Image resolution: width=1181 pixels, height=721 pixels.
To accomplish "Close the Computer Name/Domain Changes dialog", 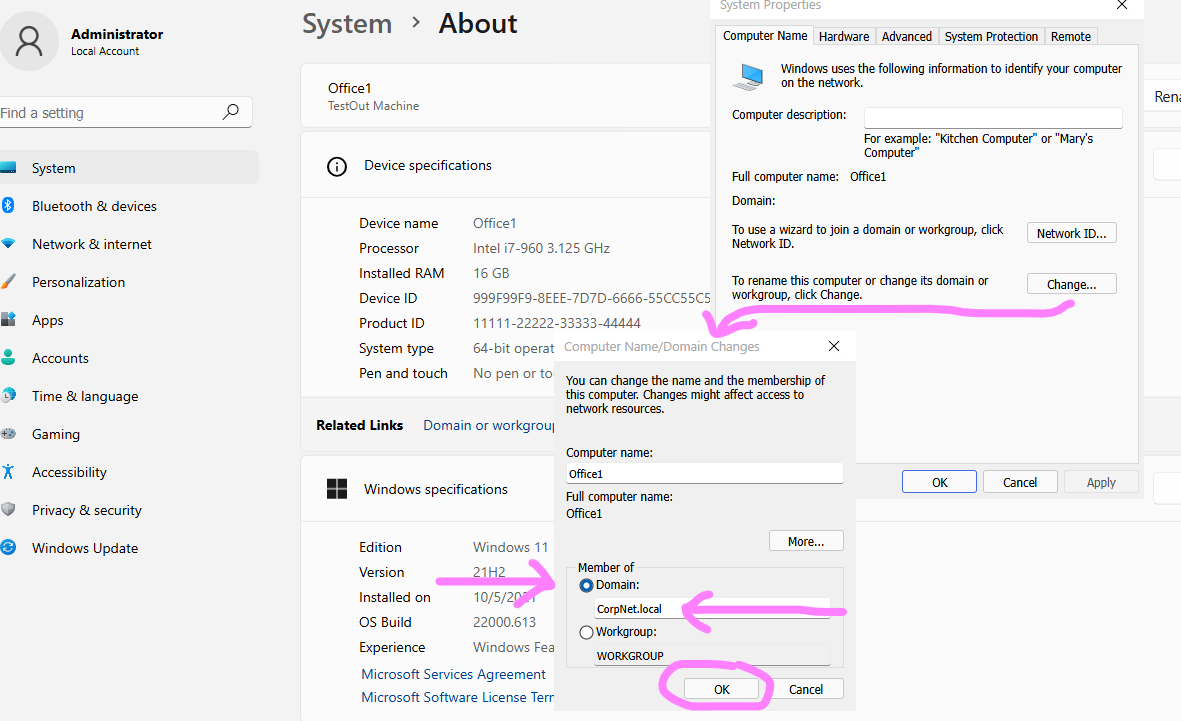I will (834, 346).
